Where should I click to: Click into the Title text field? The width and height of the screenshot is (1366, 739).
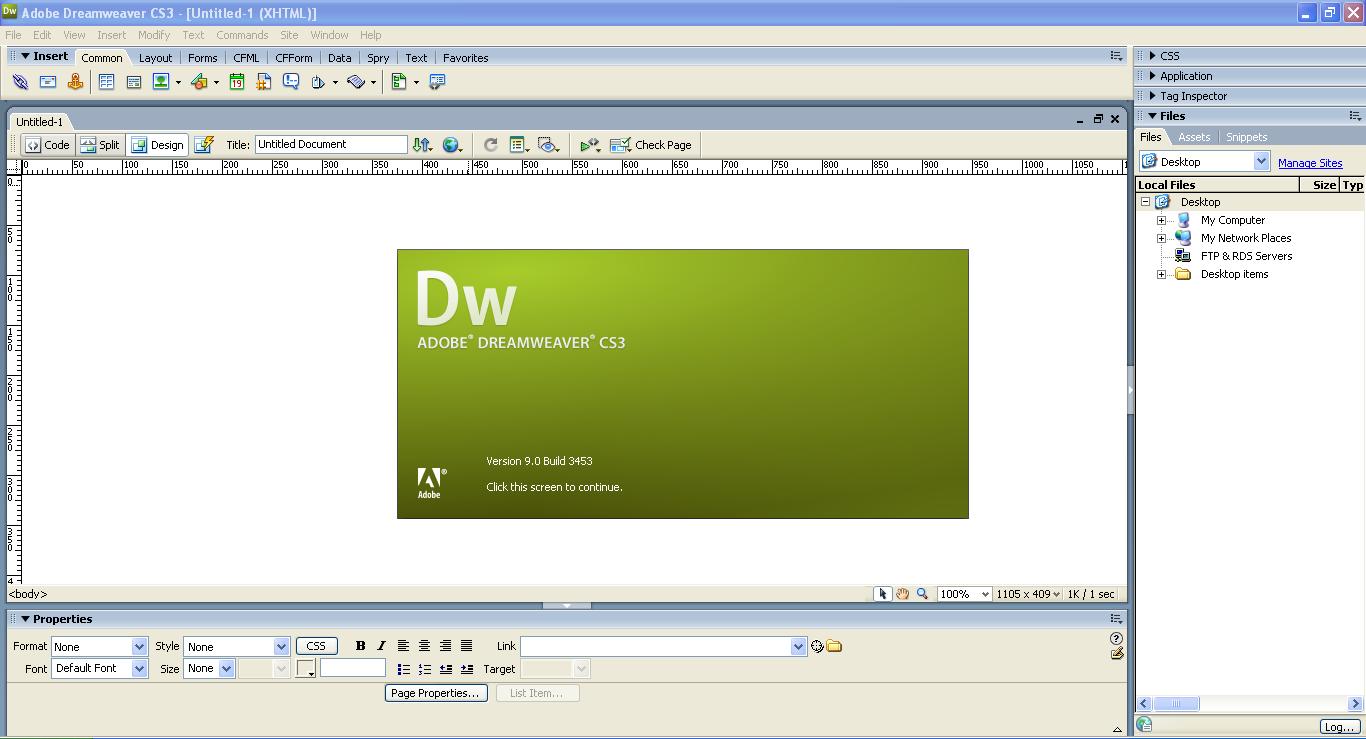331,145
